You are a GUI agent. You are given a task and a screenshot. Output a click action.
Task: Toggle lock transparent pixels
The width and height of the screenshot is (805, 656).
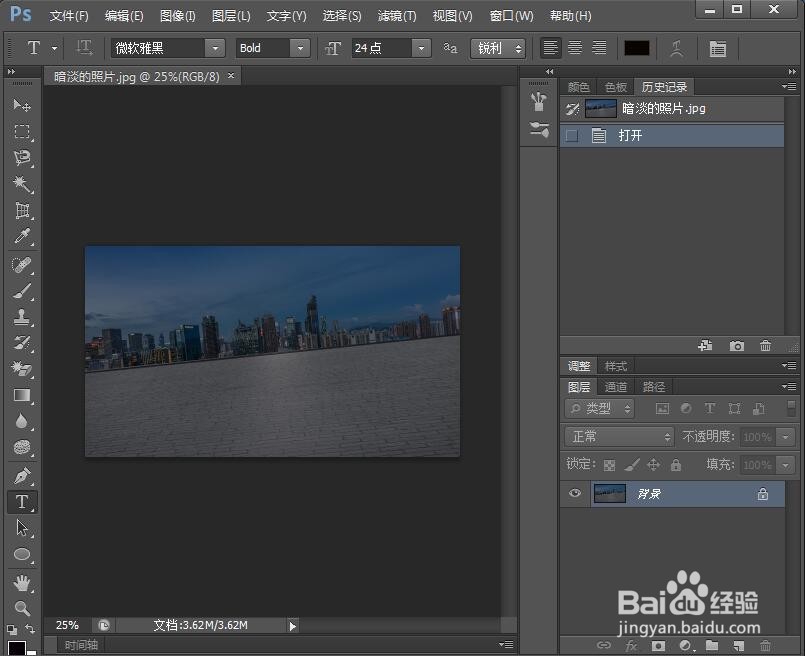tap(609, 465)
